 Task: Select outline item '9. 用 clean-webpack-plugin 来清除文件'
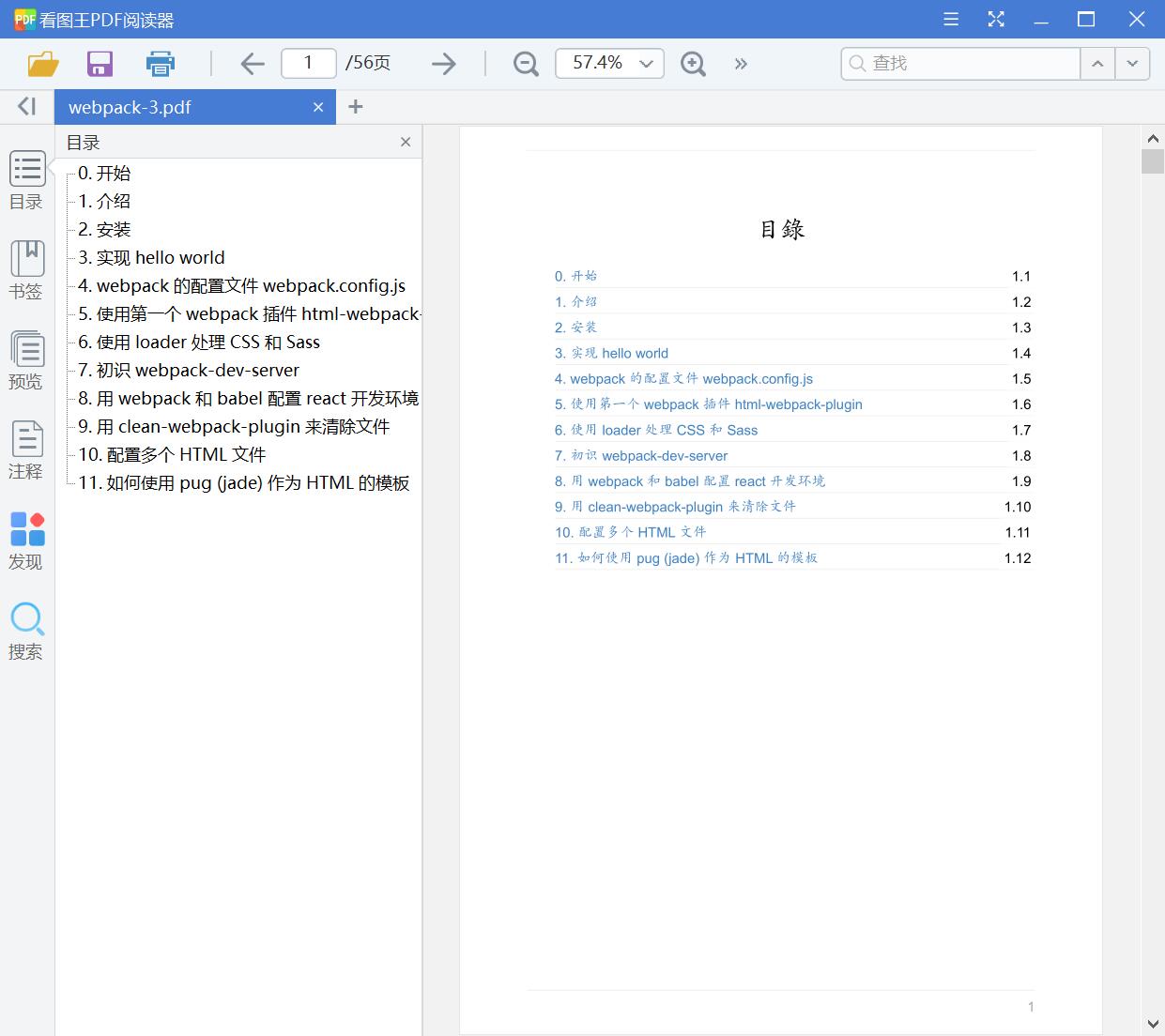coord(234,426)
